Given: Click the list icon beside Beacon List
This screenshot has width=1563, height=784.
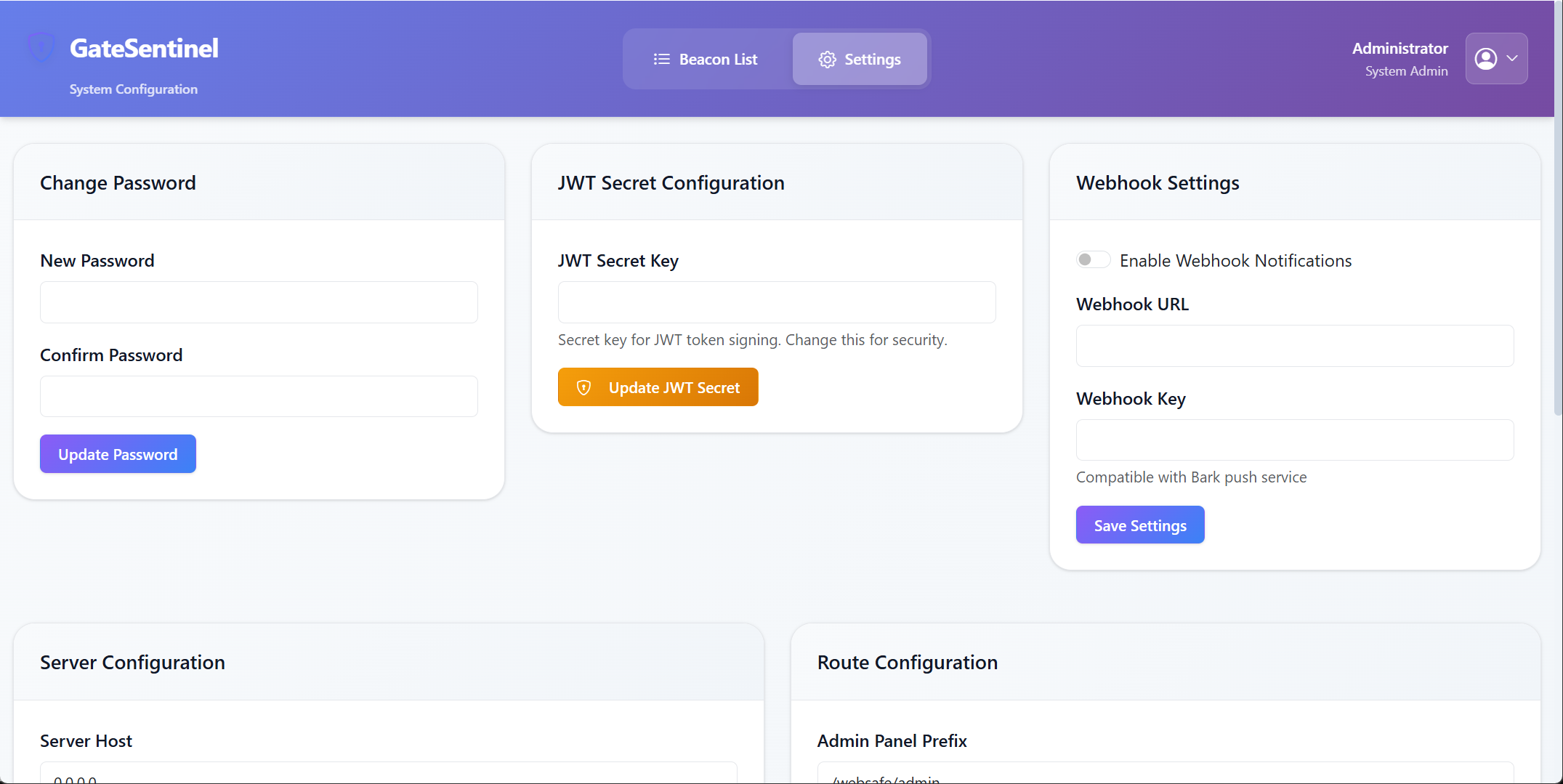Looking at the screenshot, I should [661, 59].
